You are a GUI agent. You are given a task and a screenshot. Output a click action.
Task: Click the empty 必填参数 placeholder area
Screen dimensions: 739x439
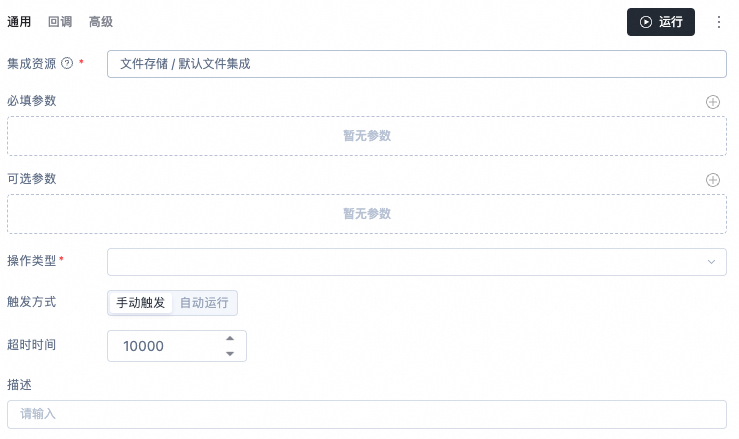(367, 136)
